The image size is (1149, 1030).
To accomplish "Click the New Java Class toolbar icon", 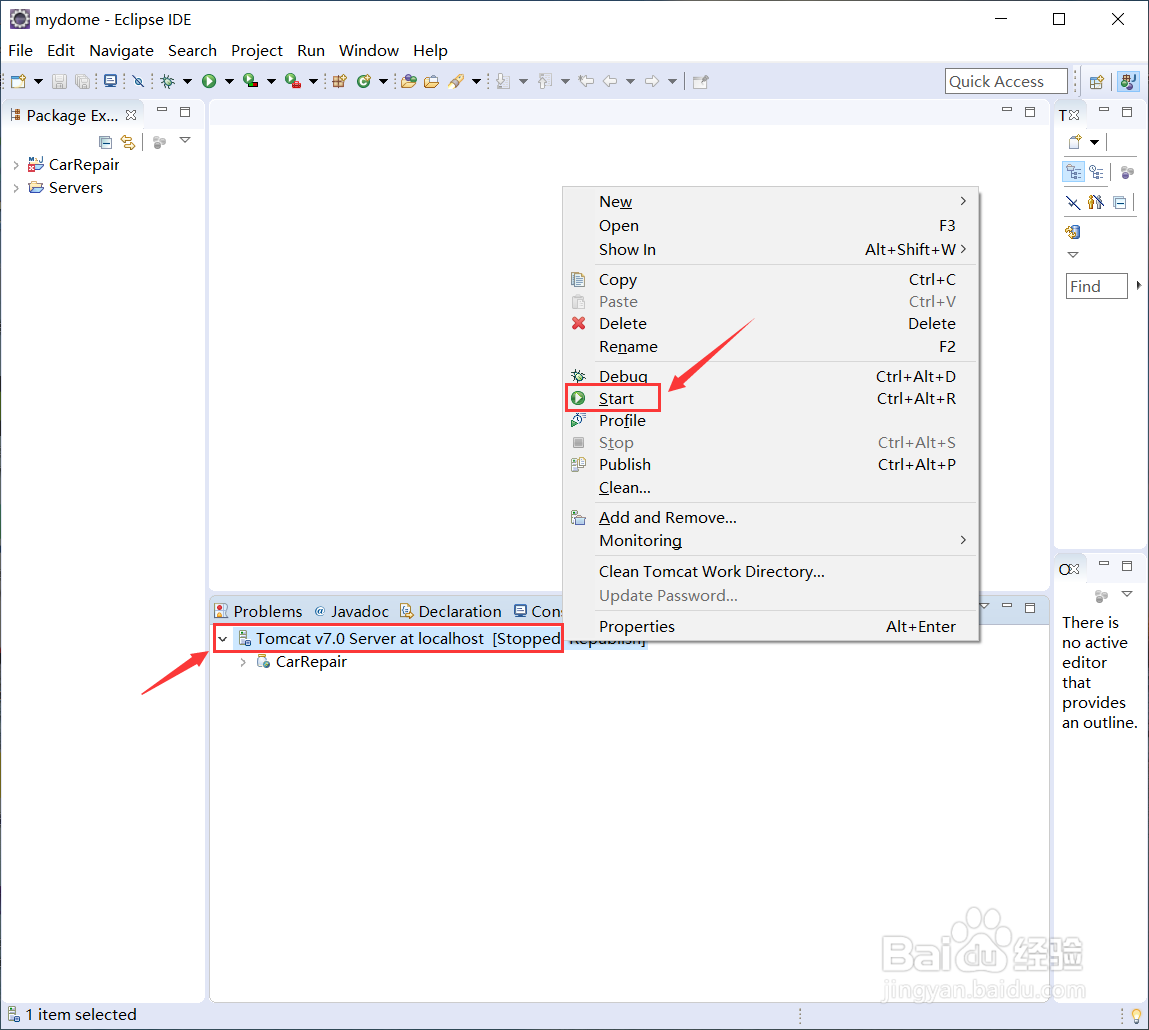I will pyautogui.click(x=363, y=81).
